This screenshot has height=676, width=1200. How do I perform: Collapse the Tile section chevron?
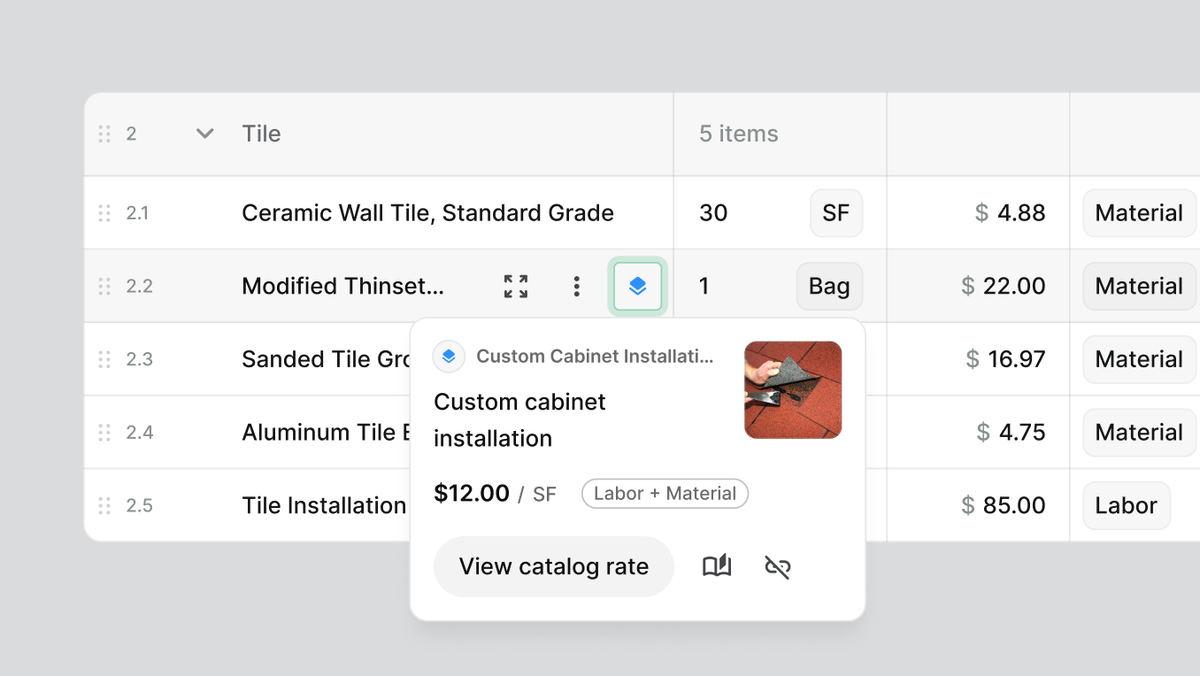205,134
